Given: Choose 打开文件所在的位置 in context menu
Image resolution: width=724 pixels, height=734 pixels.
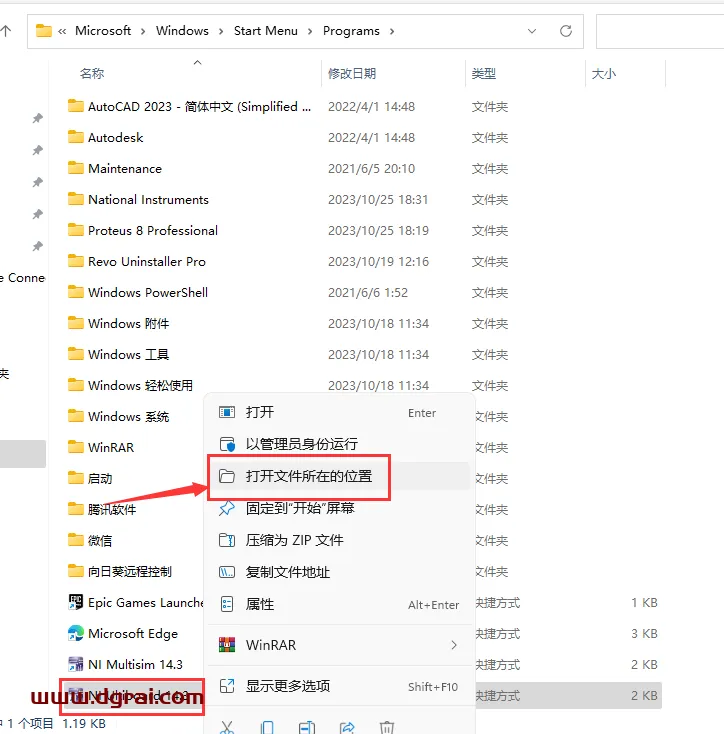Looking at the screenshot, I should tap(339, 476).
